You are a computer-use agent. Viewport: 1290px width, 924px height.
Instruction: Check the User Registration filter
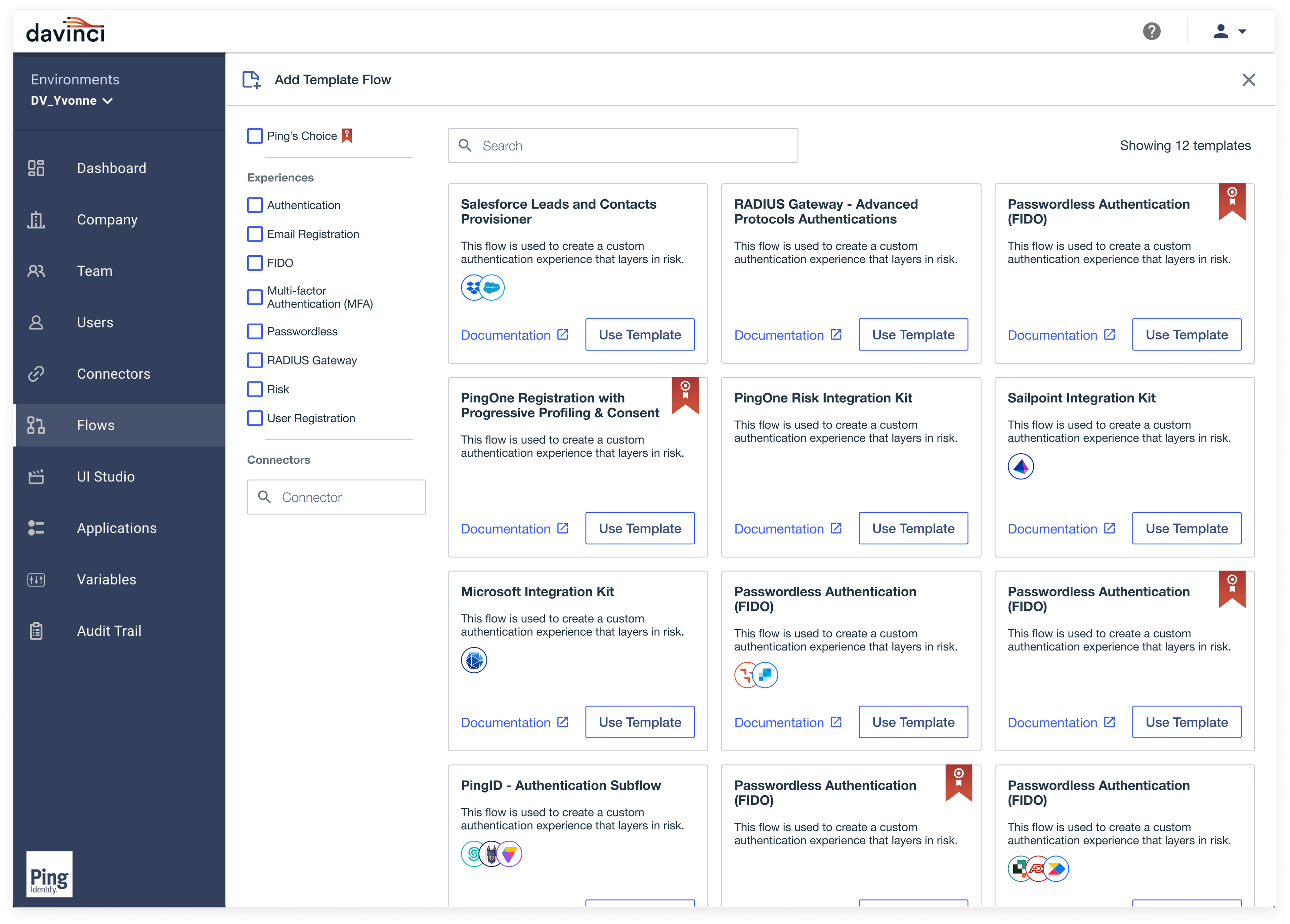255,419
